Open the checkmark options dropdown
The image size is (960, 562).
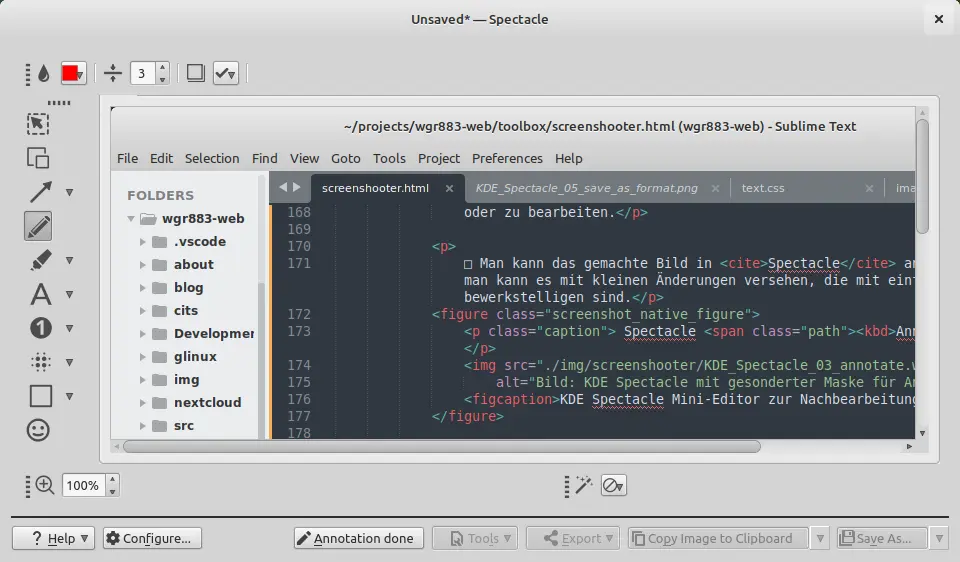click(225, 73)
